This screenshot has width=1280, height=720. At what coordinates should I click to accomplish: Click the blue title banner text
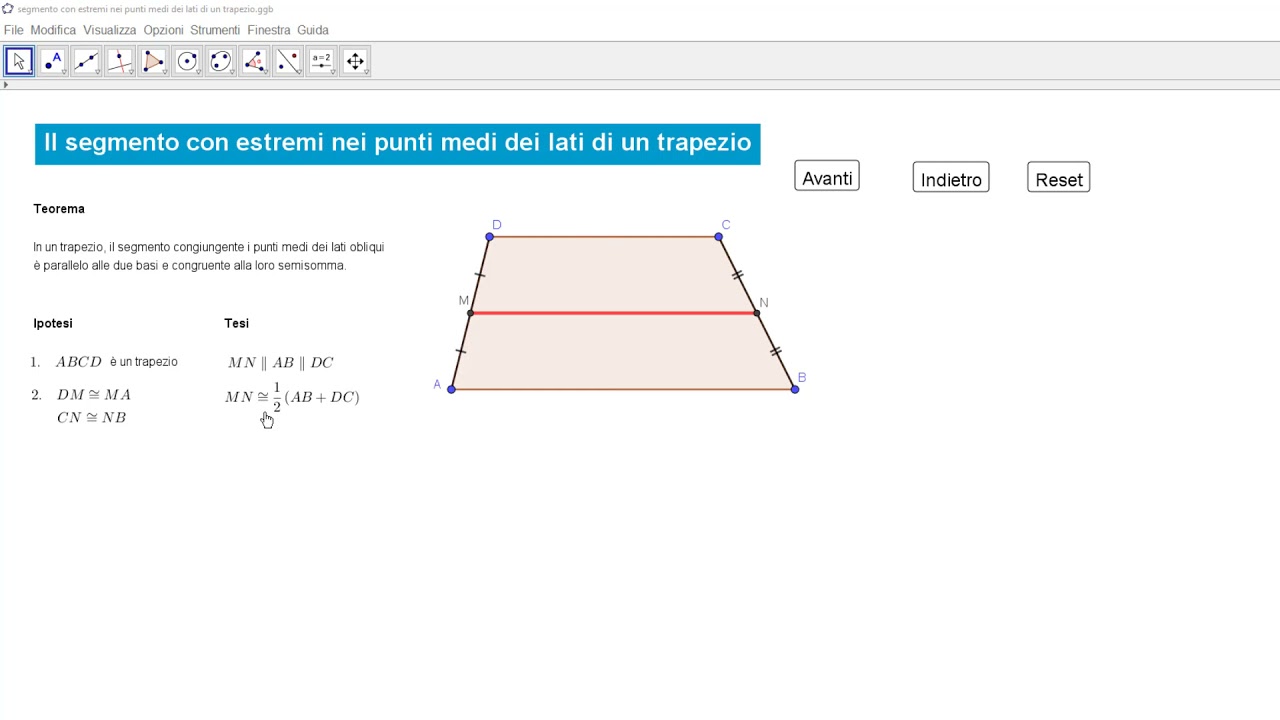(x=397, y=143)
